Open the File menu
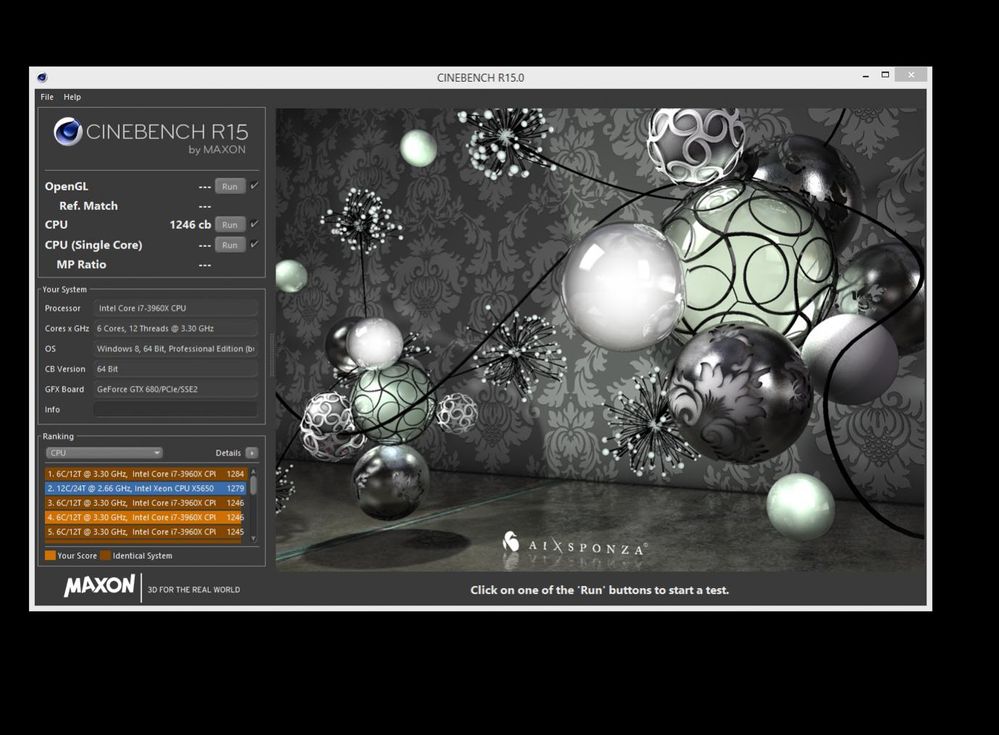Screen dimensions: 999x735 point(47,97)
